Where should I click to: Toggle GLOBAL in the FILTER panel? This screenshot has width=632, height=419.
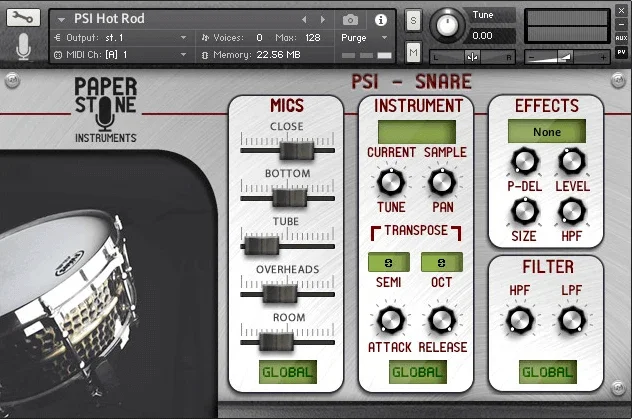click(547, 372)
